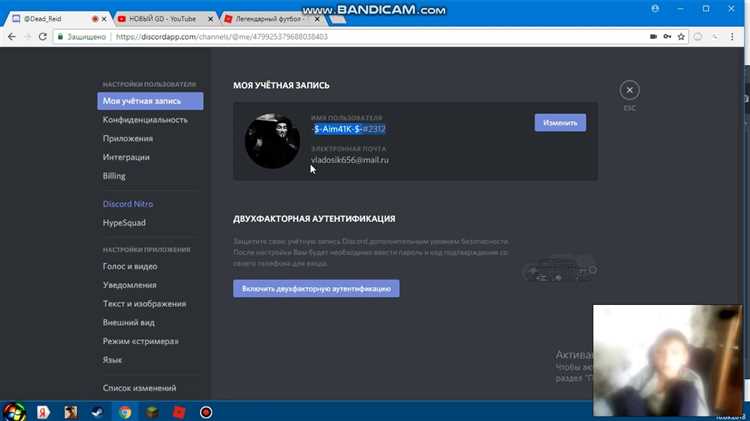Click the camera permission icon in address bar
Image resolution: width=750 pixels, height=421 pixels.
click(x=653, y=37)
